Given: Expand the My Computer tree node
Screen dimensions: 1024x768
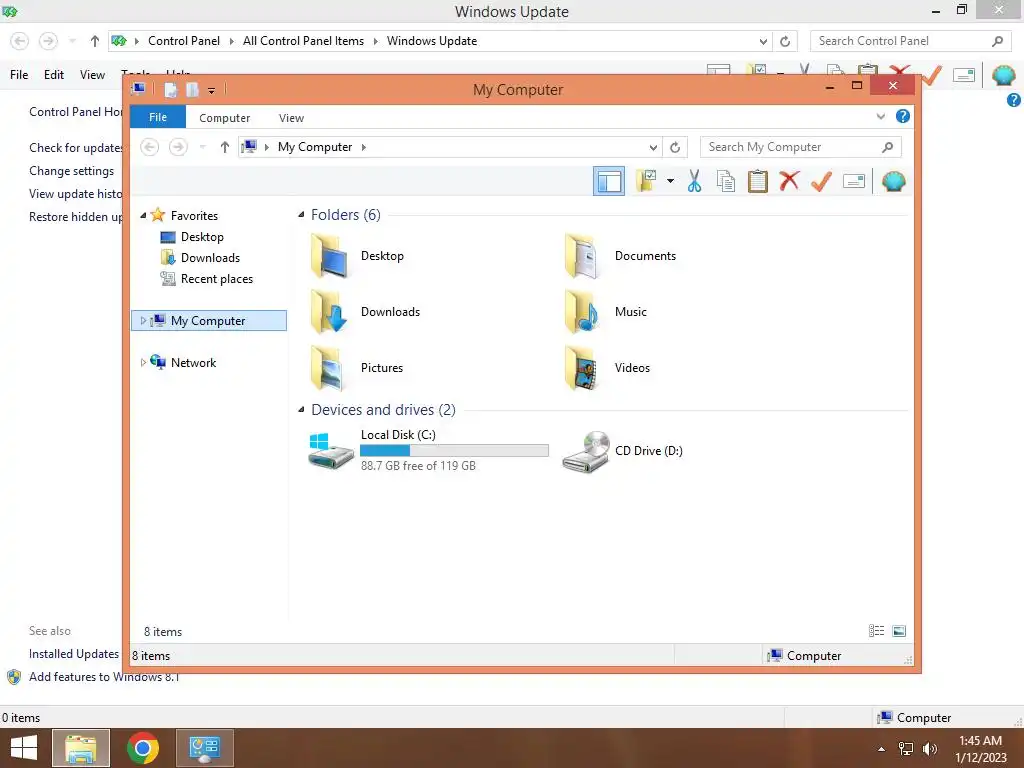Looking at the screenshot, I should [x=143, y=321].
